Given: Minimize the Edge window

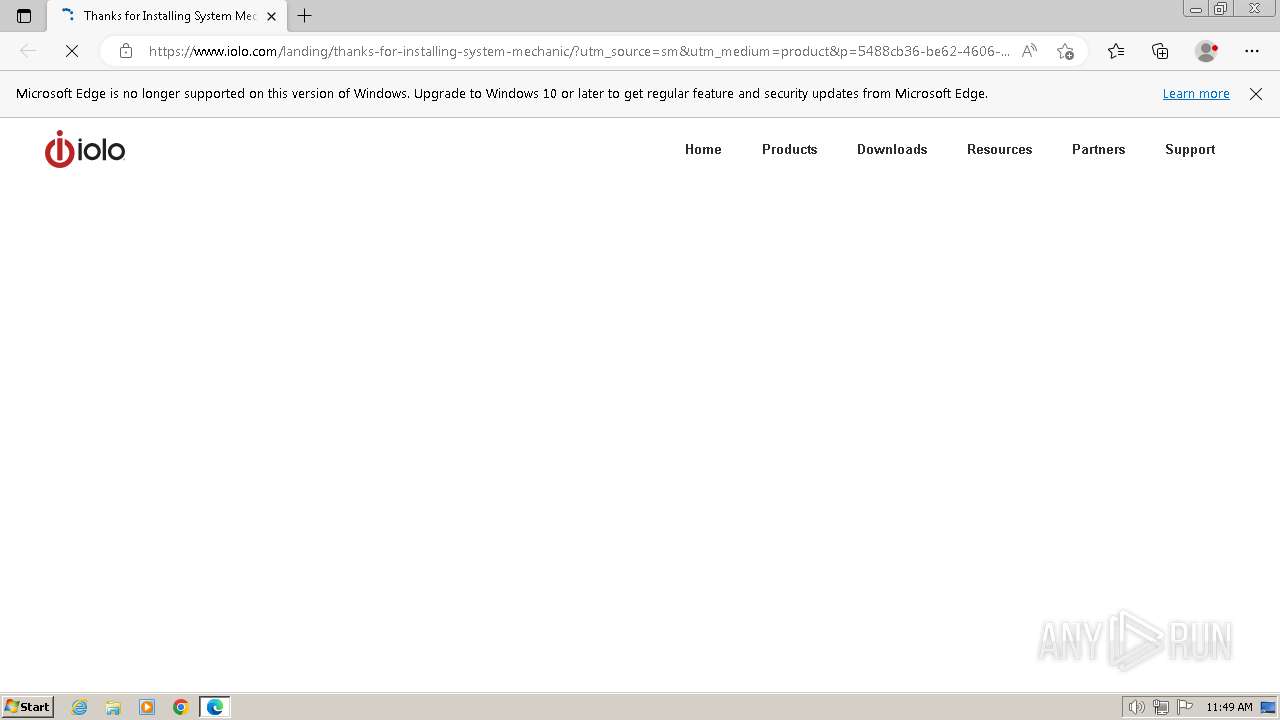Looking at the screenshot, I should pyautogui.click(x=1196, y=9).
